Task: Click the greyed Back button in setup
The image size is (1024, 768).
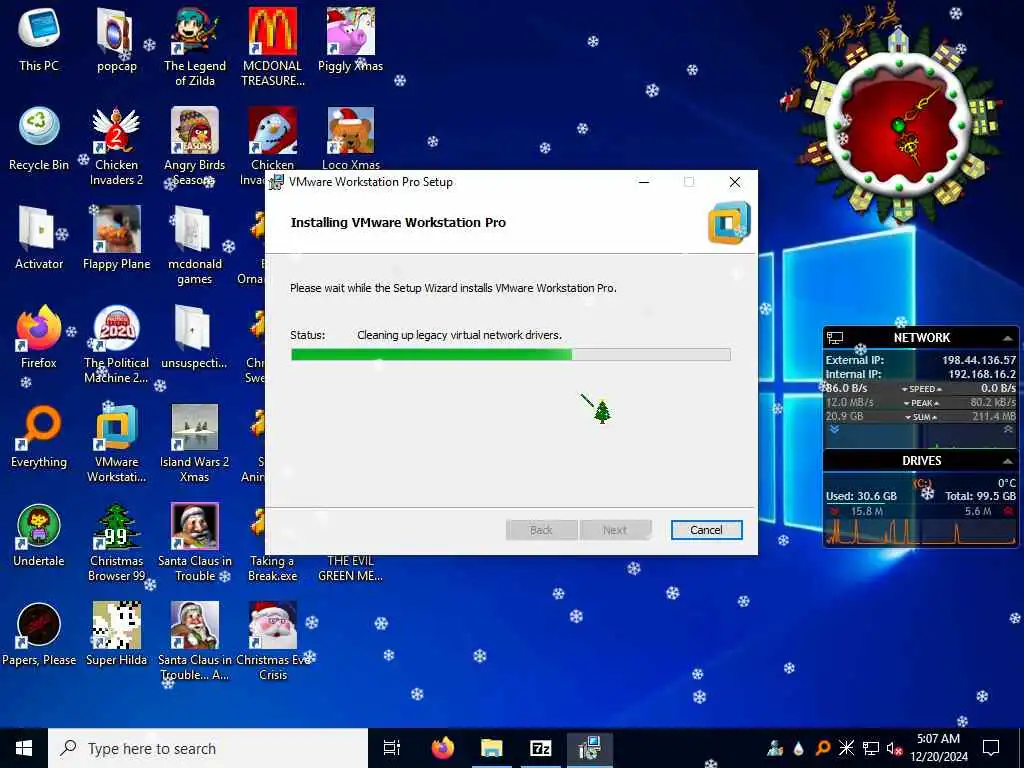Action: point(541,530)
